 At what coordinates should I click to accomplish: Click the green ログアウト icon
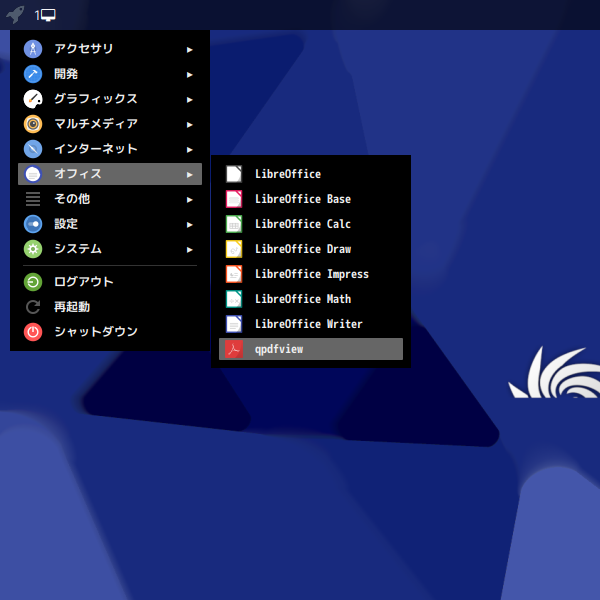tap(33, 282)
